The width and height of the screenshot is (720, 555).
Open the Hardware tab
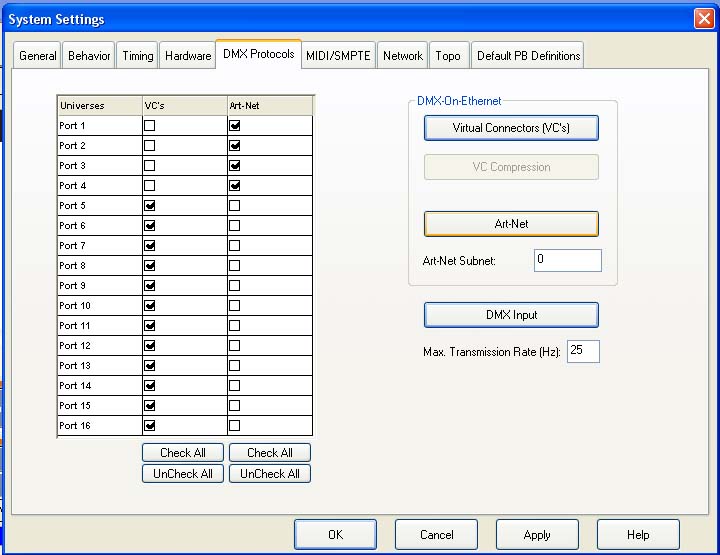click(x=188, y=56)
